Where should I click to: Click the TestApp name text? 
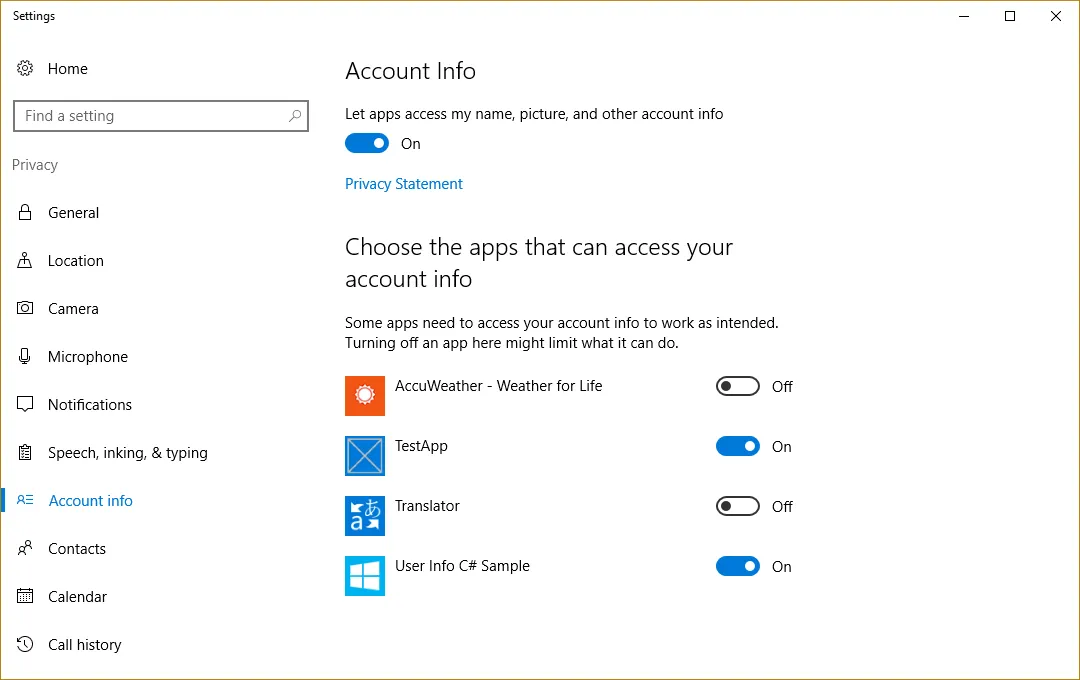(421, 446)
